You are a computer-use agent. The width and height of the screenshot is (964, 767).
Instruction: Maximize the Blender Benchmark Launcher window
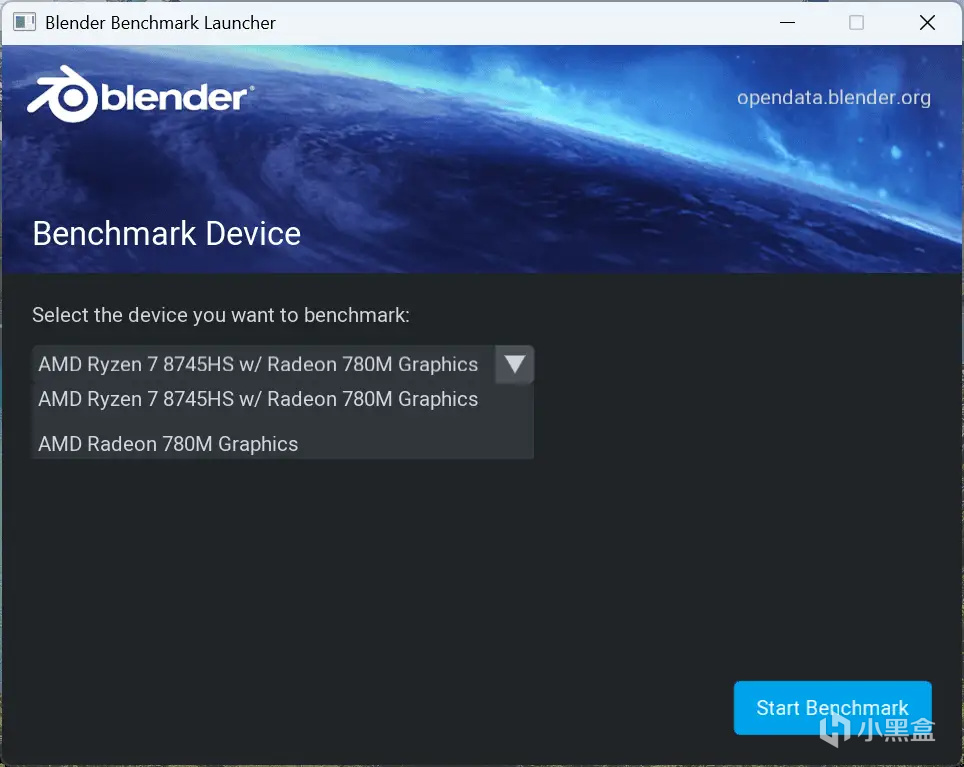(856, 23)
